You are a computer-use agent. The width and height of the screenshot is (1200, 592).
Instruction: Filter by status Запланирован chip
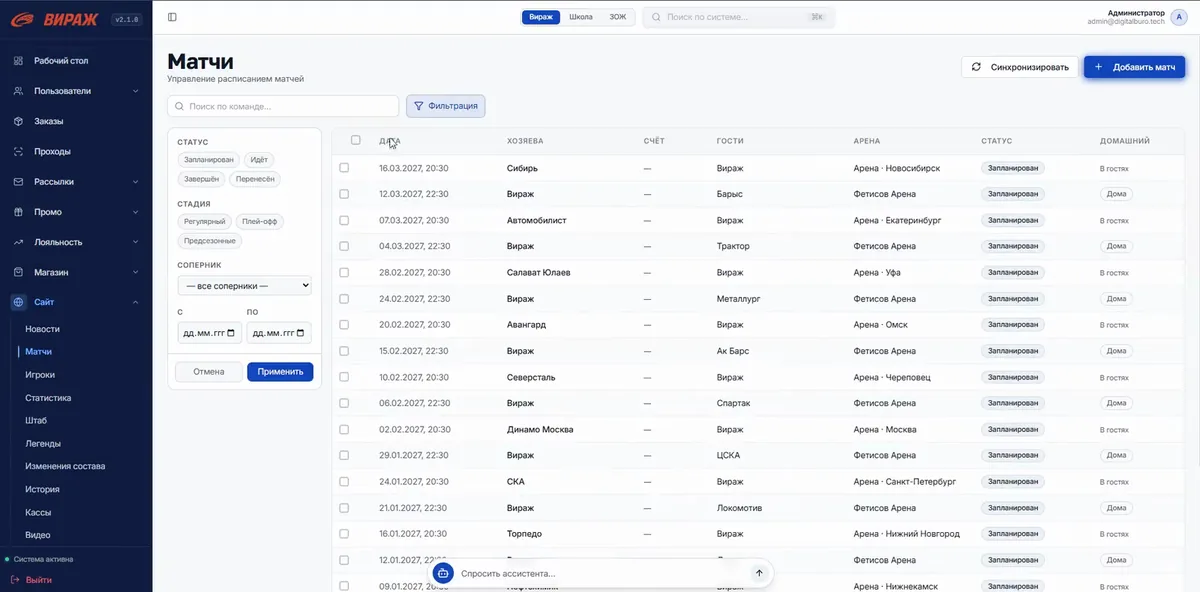[x=209, y=160]
